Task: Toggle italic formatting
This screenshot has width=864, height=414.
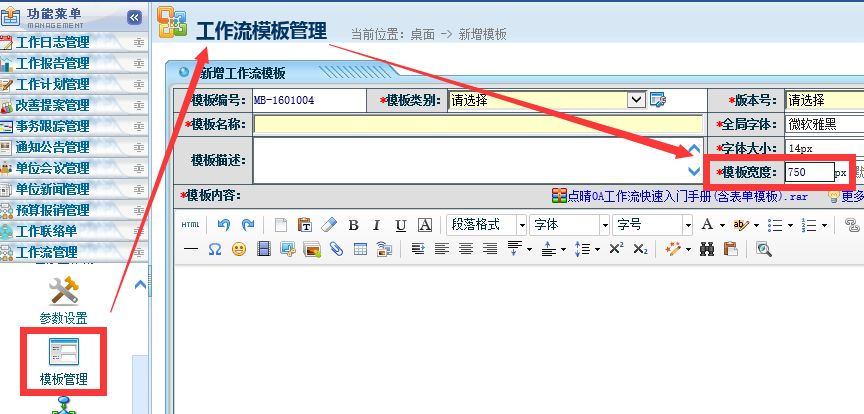Action: pyautogui.click(x=377, y=225)
